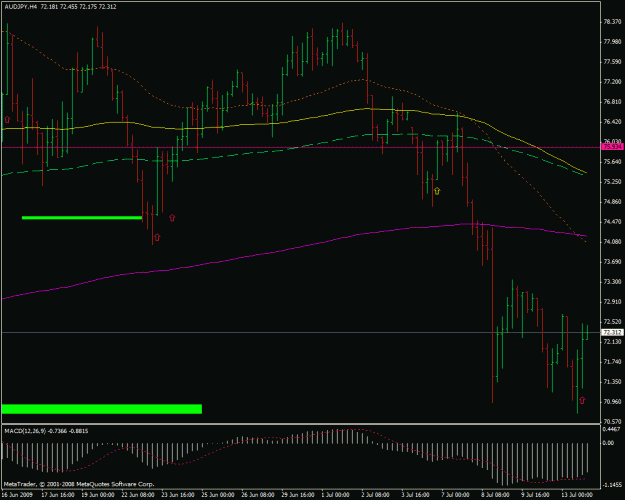Select the red arrow below the 23 Jun low
This screenshot has width=625, height=500.
point(157,237)
